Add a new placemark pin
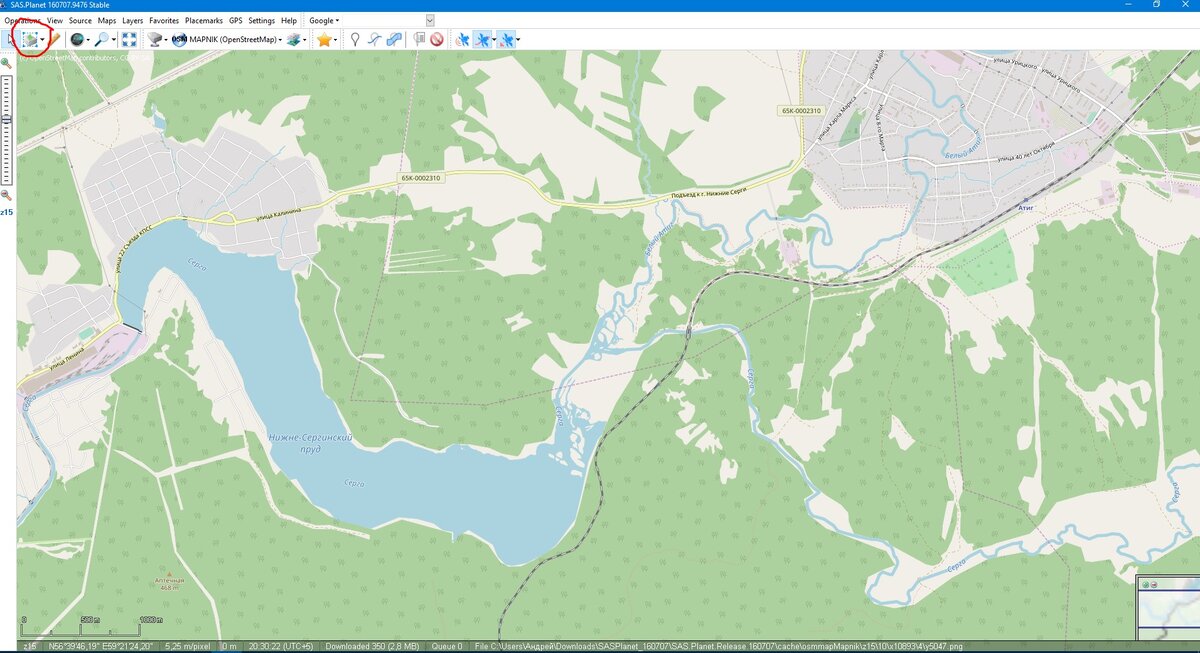This screenshot has width=1200, height=653. tap(354, 40)
